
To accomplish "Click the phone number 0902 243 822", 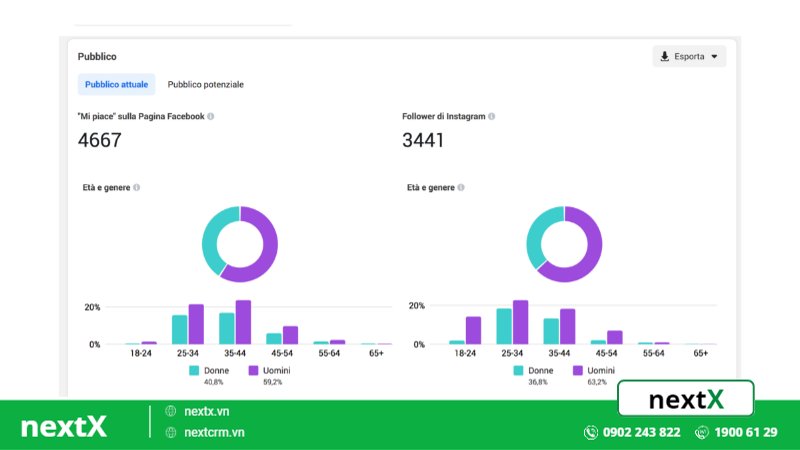I will coord(642,432).
